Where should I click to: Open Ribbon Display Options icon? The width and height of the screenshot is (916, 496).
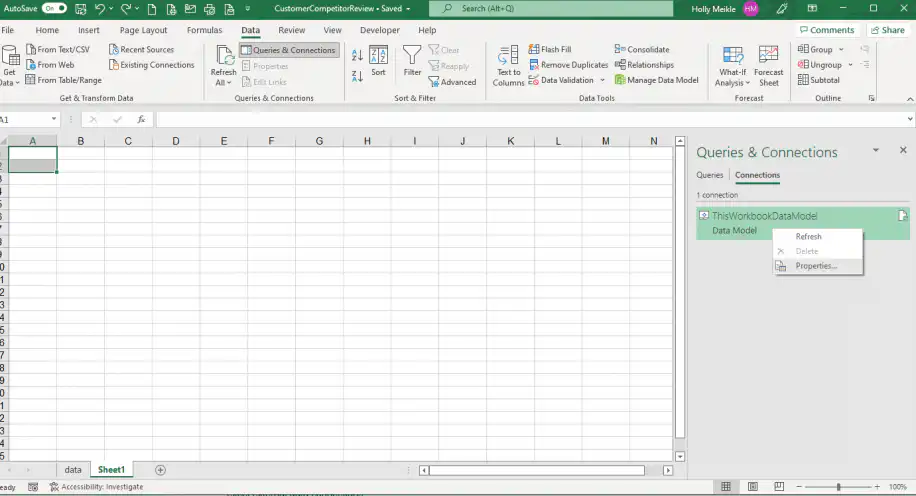tap(812, 9)
